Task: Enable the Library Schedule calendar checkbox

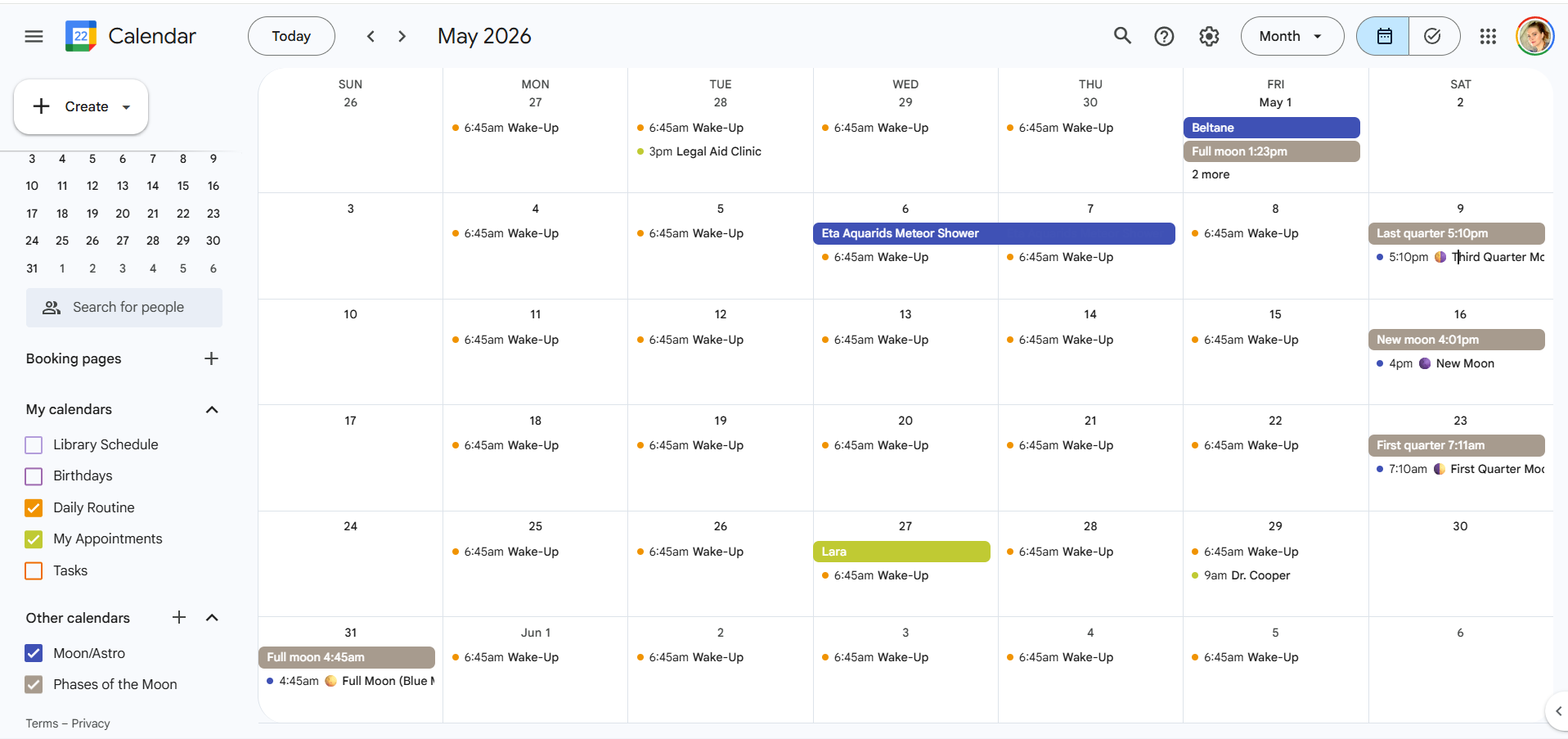Action: tap(34, 445)
